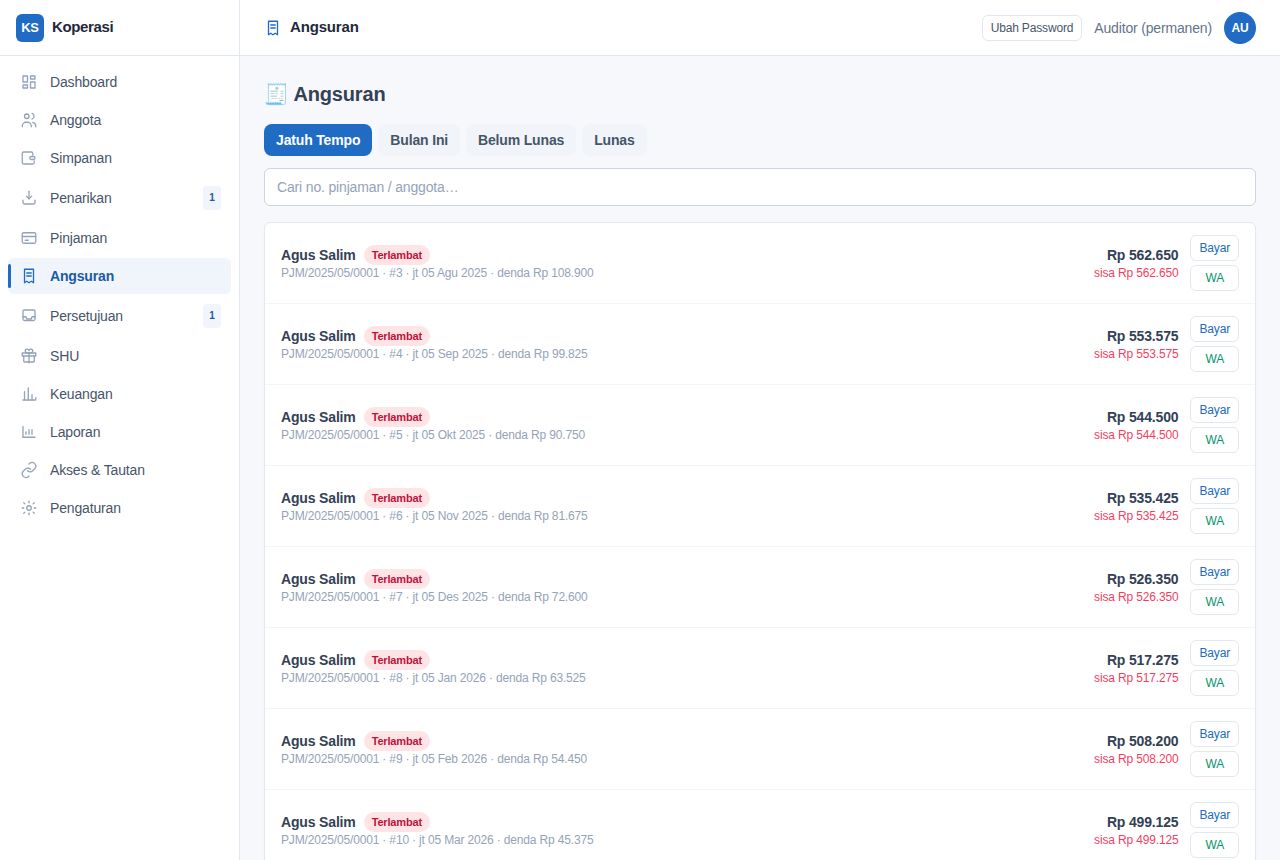Click the Persetujuan badge showing 1

coord(211,316)
